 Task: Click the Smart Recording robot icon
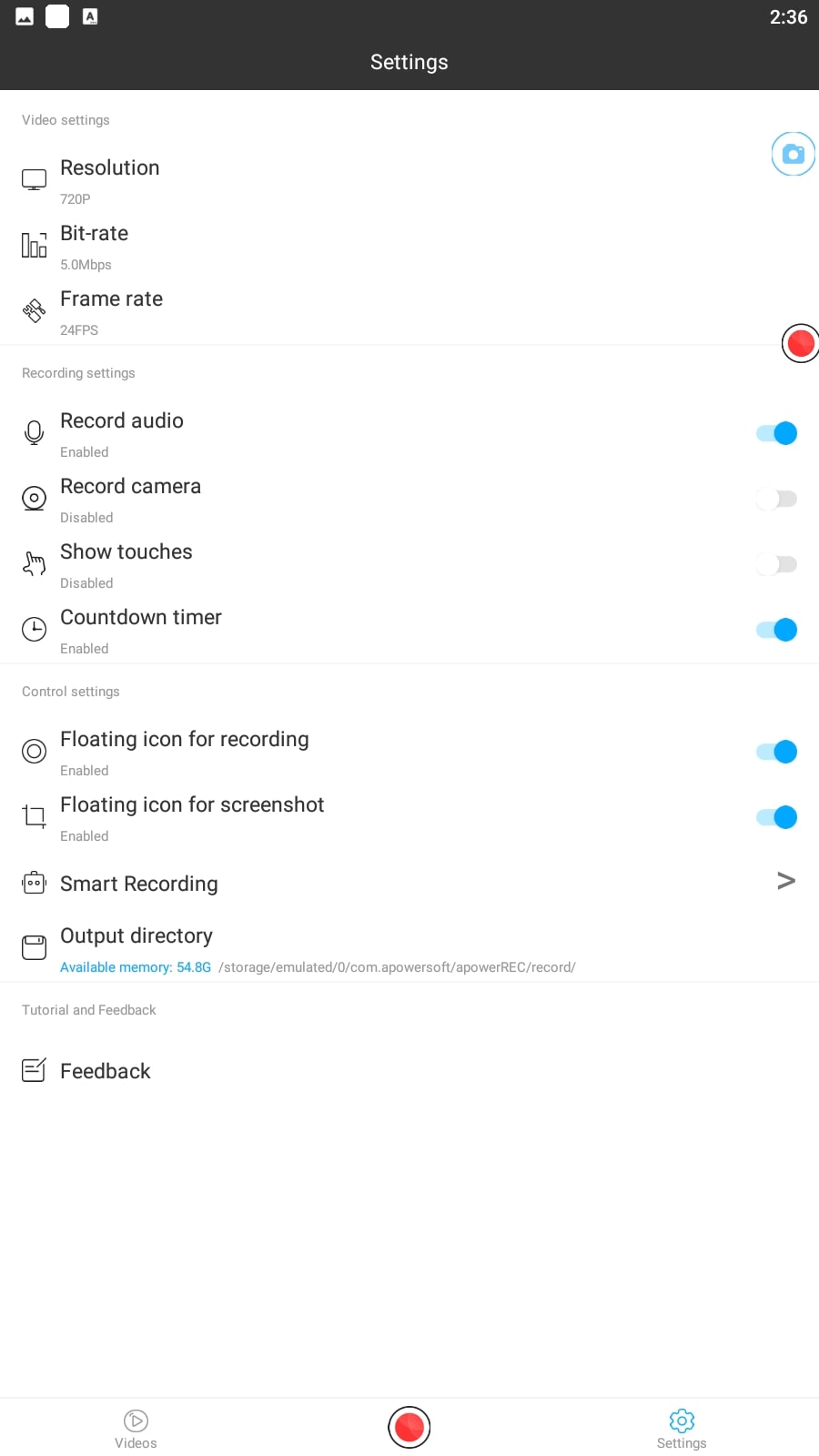tap(34, 883)
